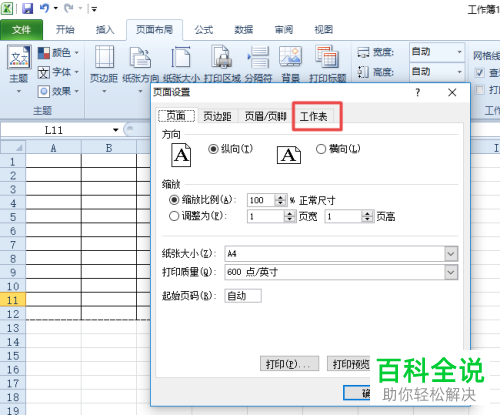Viewport: 500px width, 415px height.
Task: Select column A header
Action: [53, 148]
